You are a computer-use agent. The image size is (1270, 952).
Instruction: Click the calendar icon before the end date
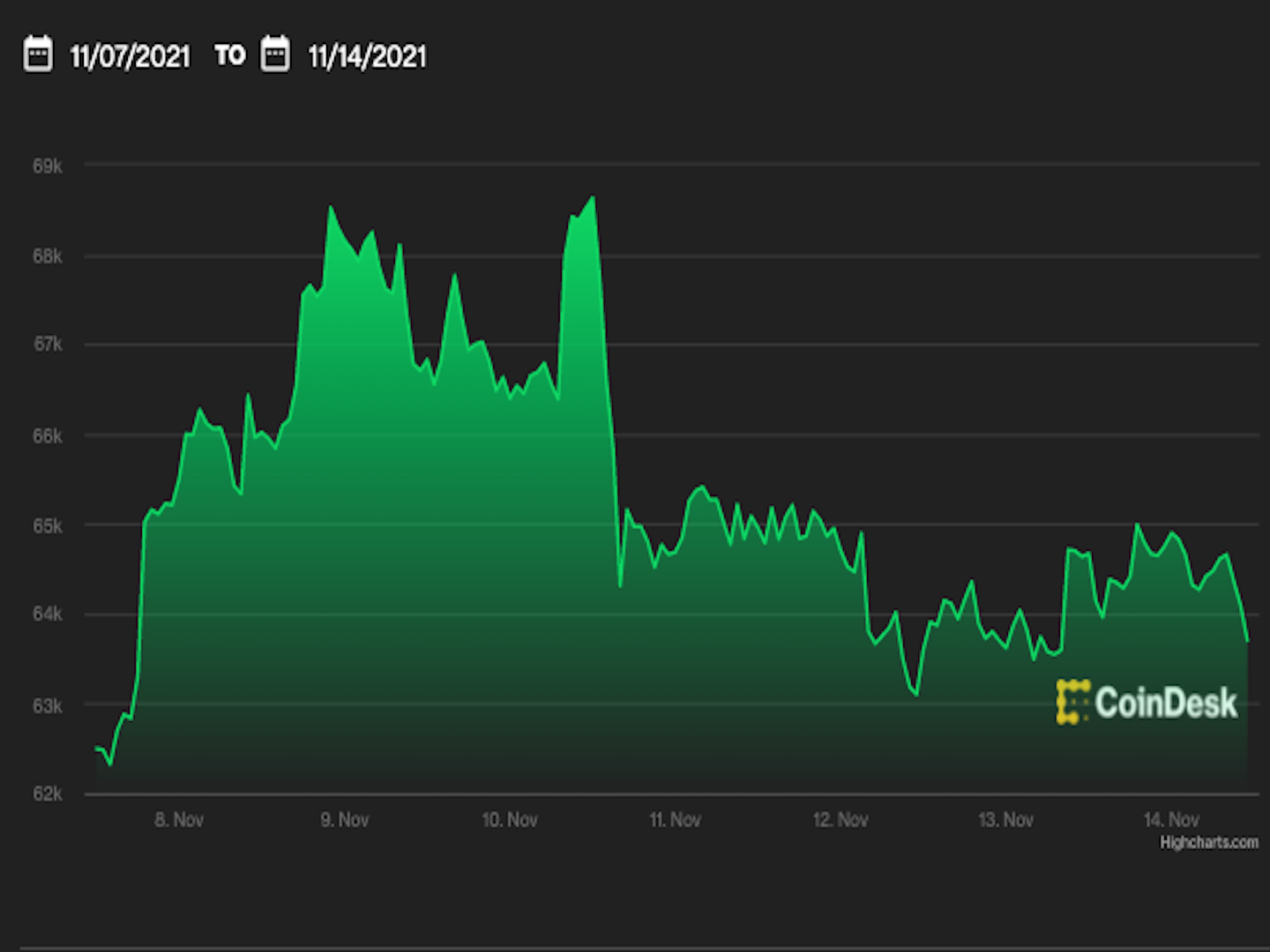[x=276, y=55]
